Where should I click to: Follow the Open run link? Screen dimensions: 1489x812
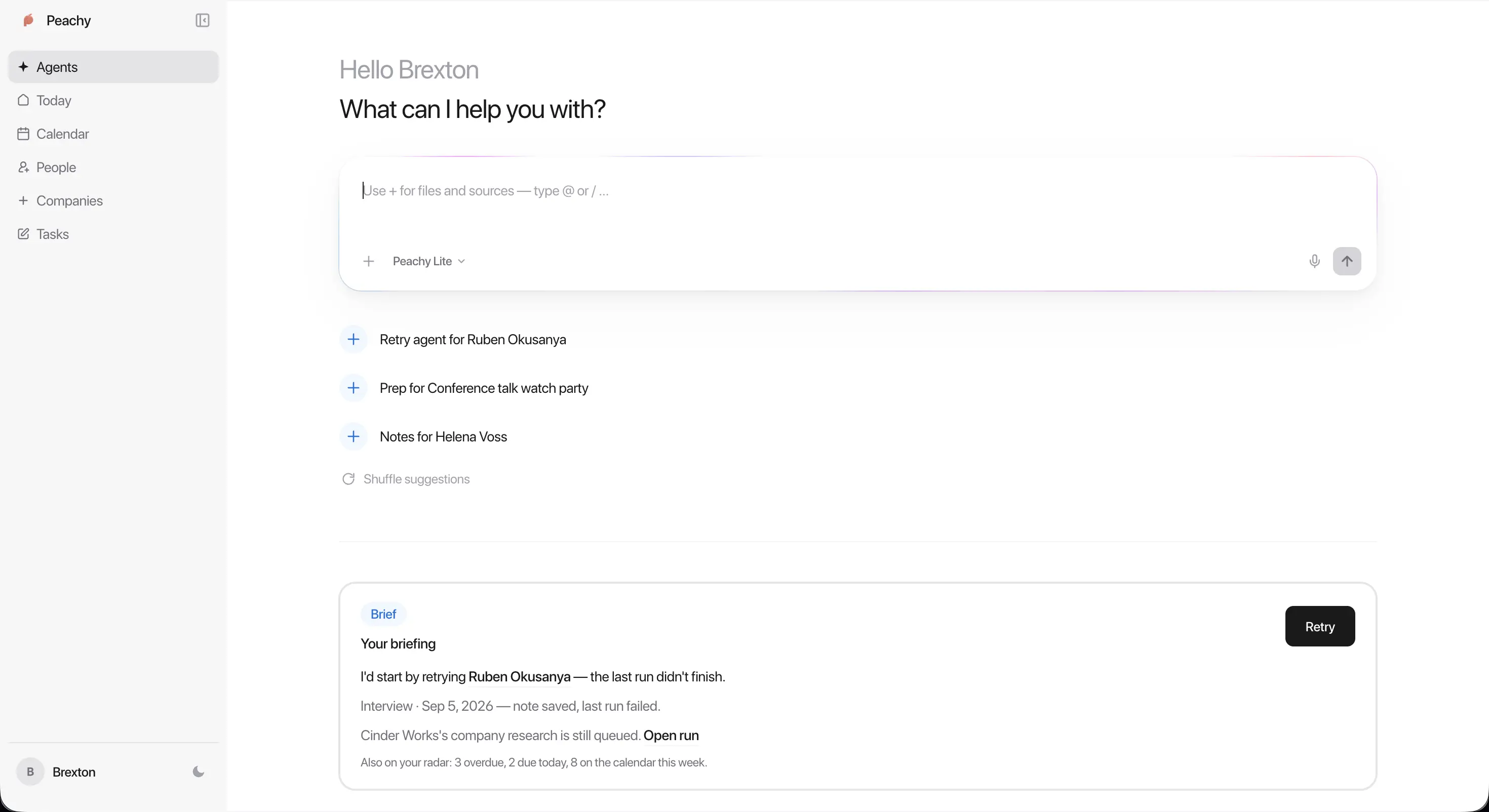(x=671, y=735)
